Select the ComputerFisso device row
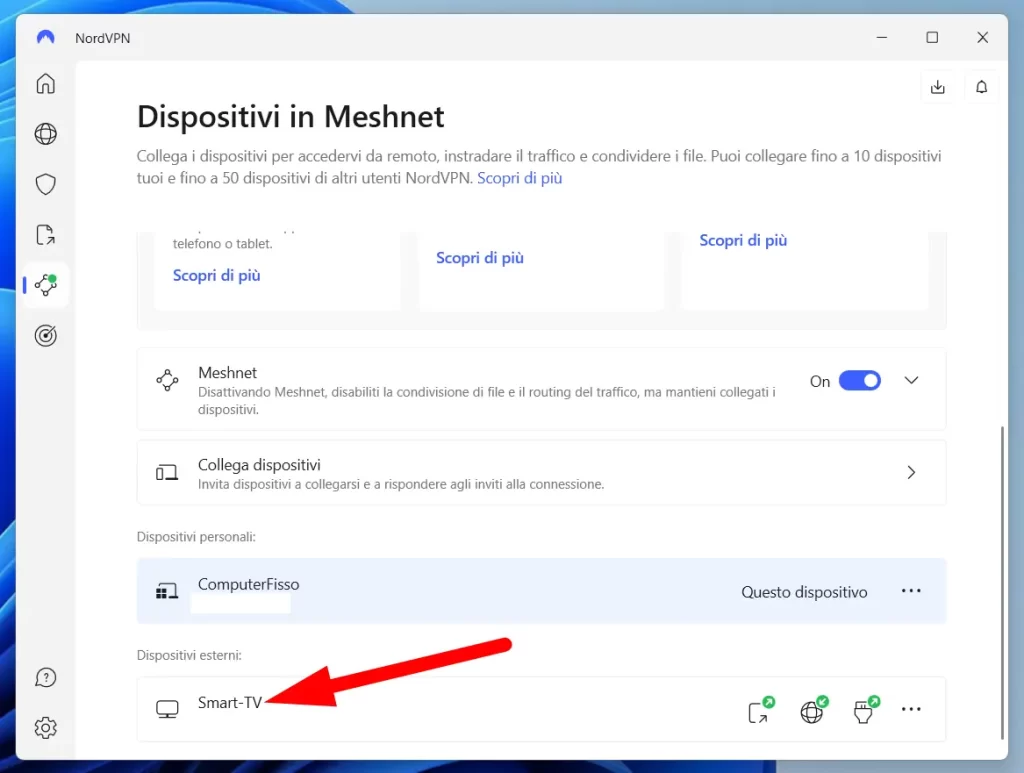The image size is (1024, 773). [x=541, y=591]
